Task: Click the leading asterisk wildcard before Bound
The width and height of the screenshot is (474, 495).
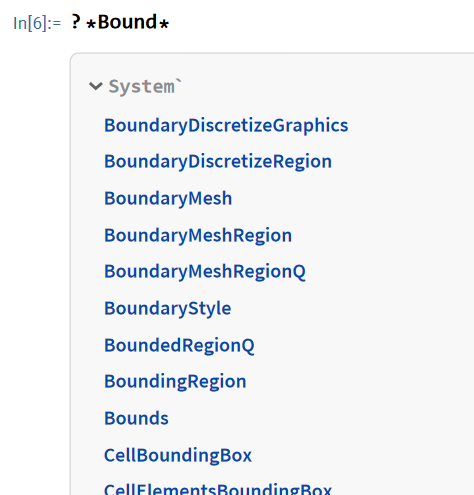Action: coord(91,24)
